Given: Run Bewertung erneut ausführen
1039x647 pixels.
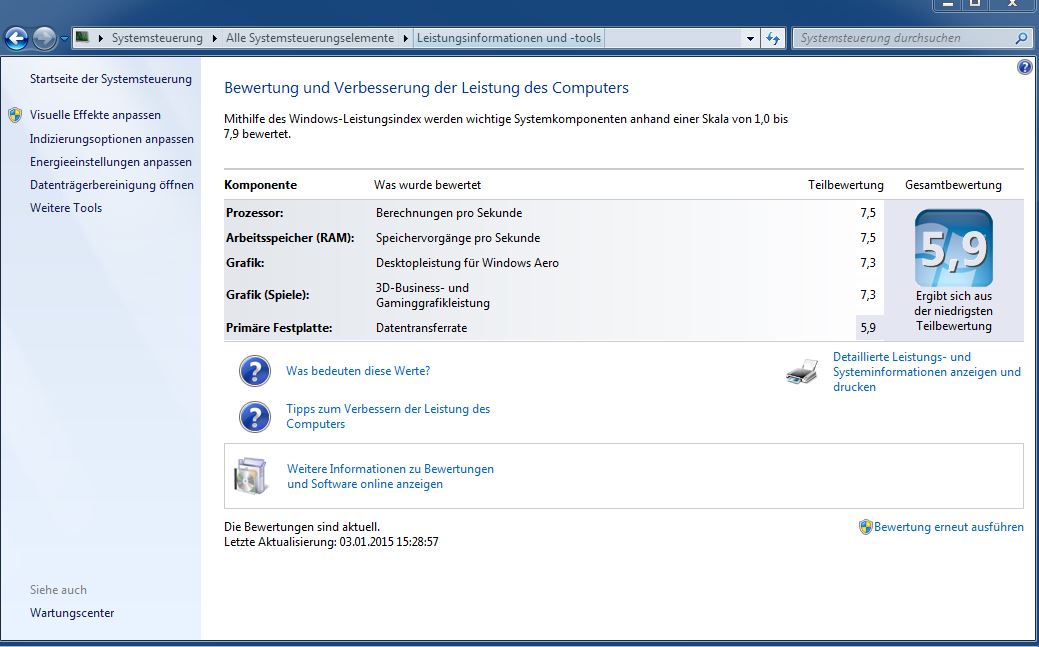Looking at the screenshot, I should (x=949, y=528).
